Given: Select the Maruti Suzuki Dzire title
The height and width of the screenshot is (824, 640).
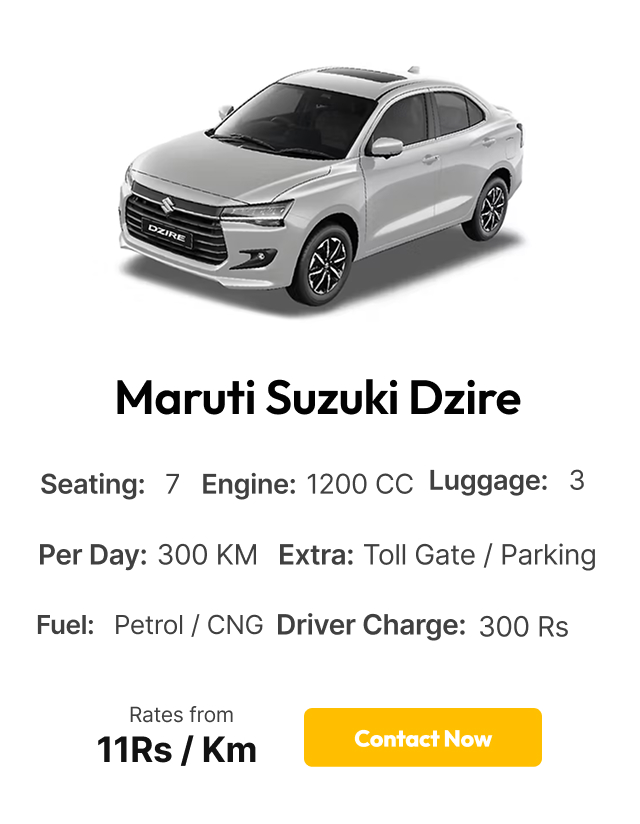Looking at the screenshot, I should (318, 397).
